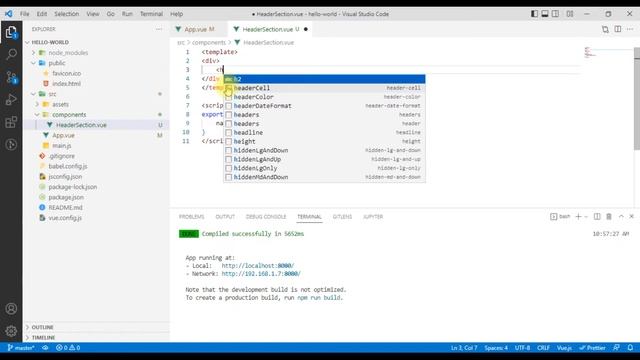This screenshot has width=640, height=360.
Task: Switch to the DEBUG CONSOLE tab
Action: point(266,217)
